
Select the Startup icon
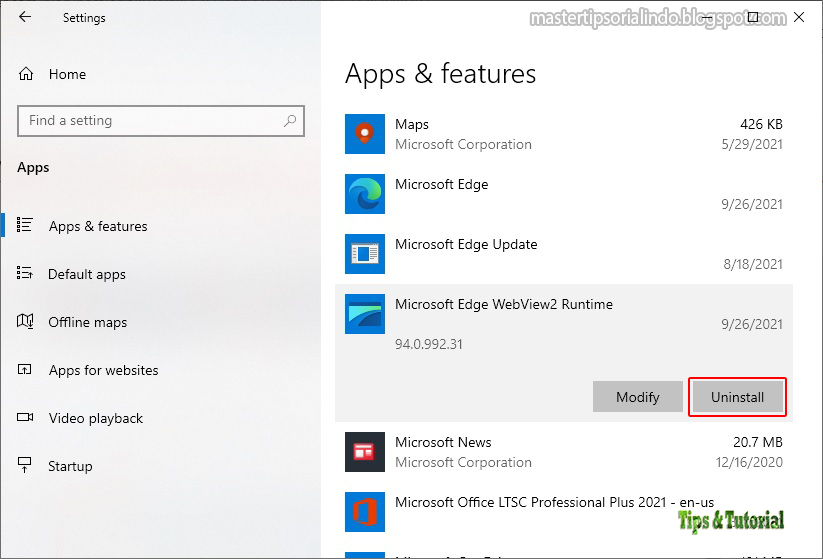tap(25, 465)
